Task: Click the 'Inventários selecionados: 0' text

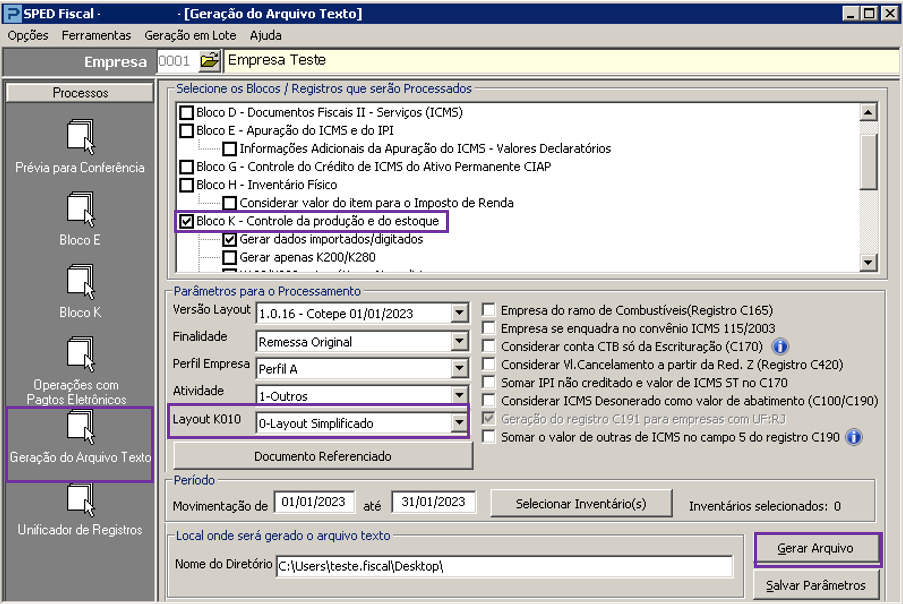Action: click(x=765, y=506)
